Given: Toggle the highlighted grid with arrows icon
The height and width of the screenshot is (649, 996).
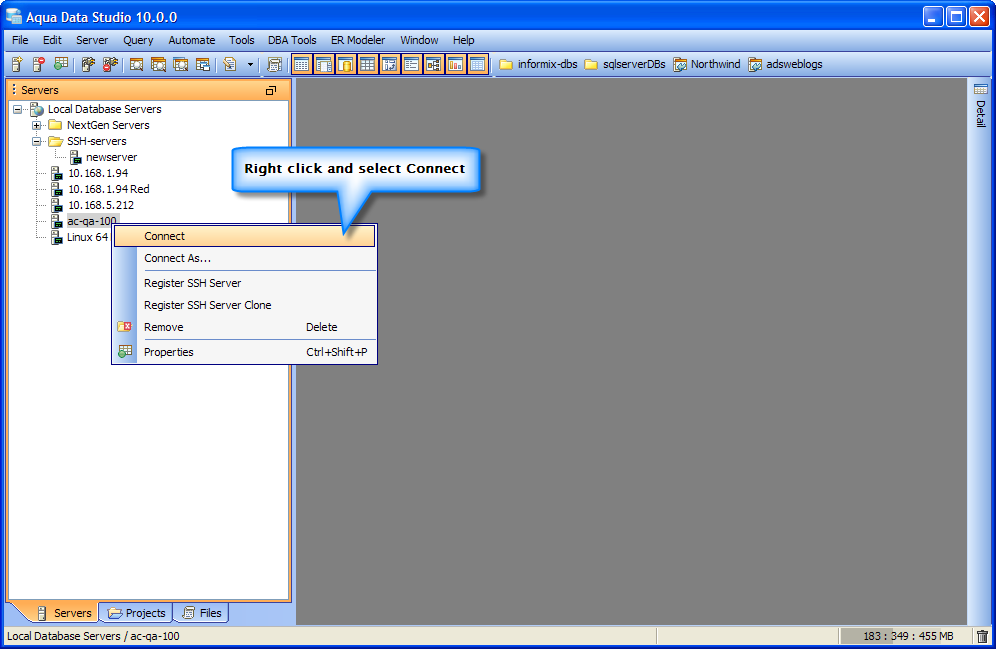Looking at the screenshot, I should point(389,64).
